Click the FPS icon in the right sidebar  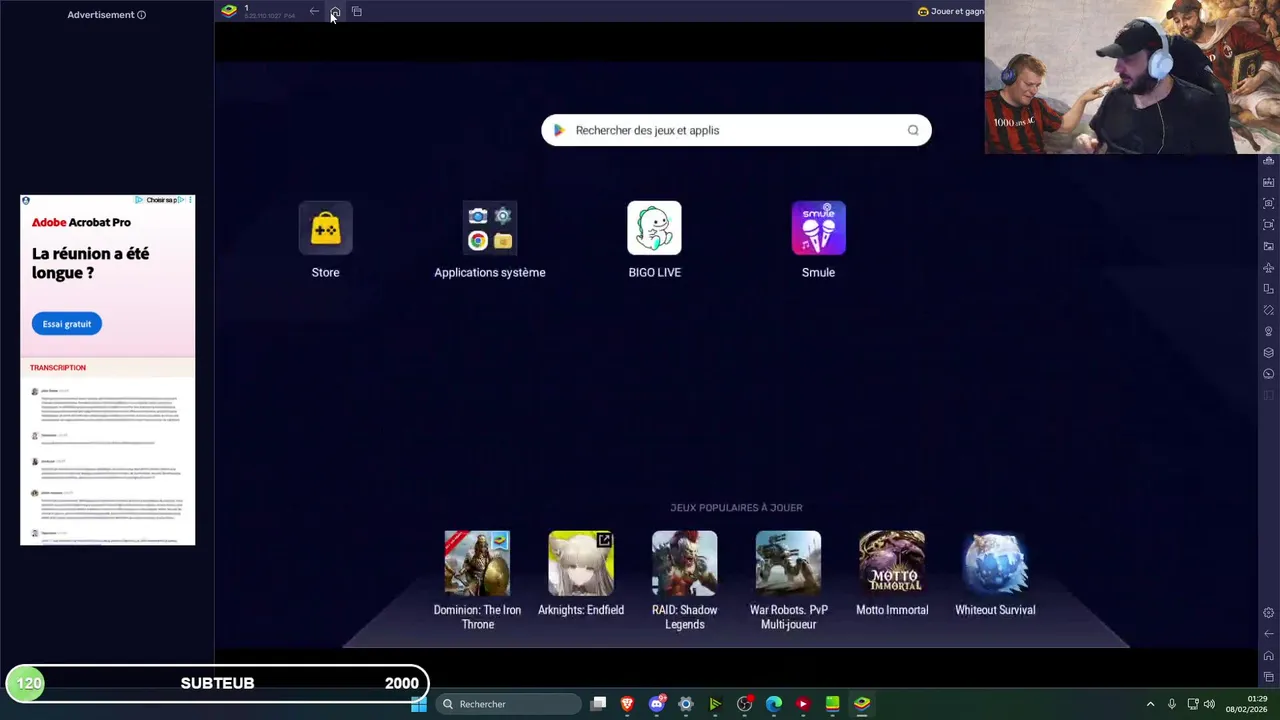click(x=1269, y=182)
